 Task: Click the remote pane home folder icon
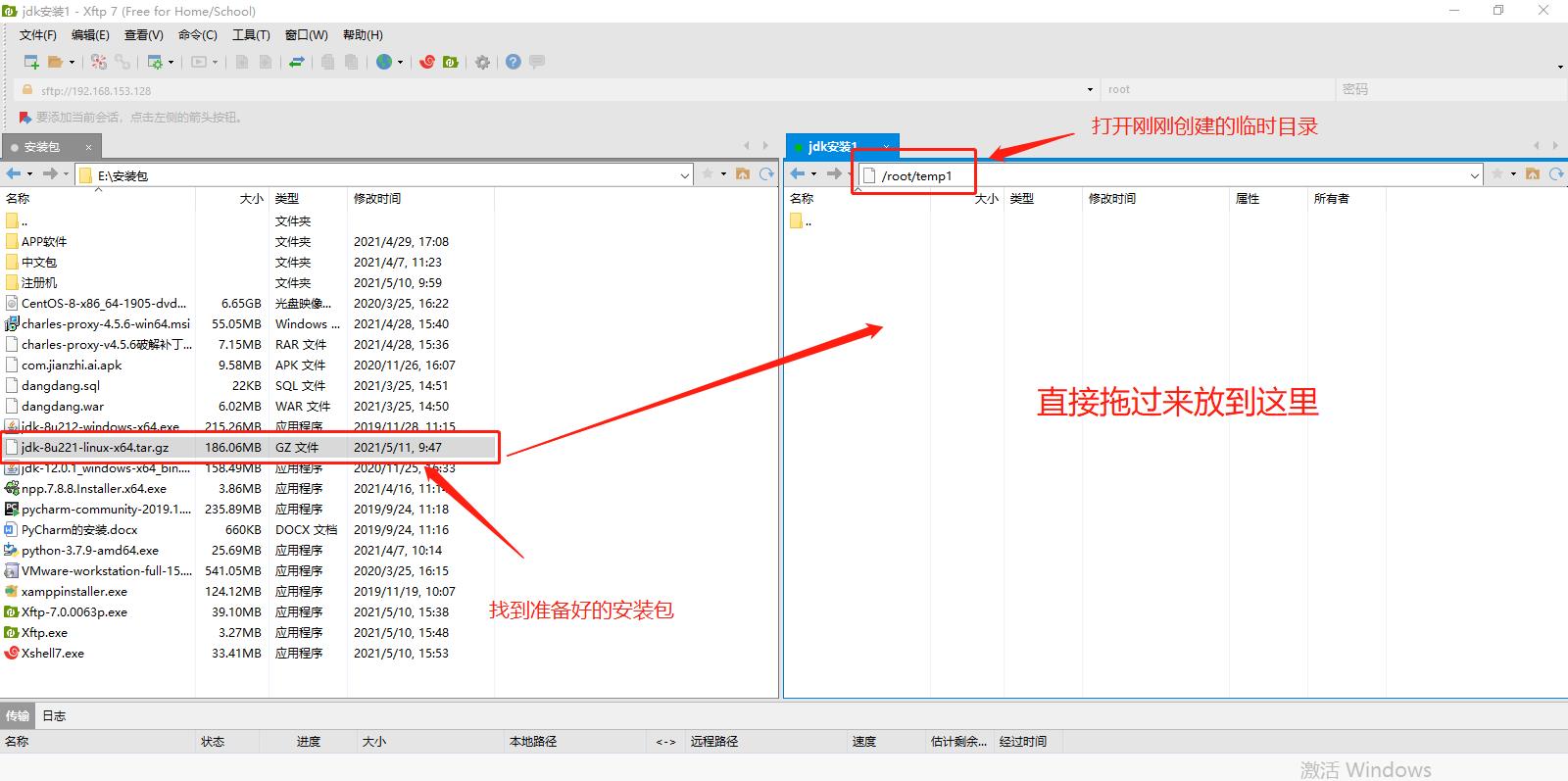click(x=1533, y=173)
